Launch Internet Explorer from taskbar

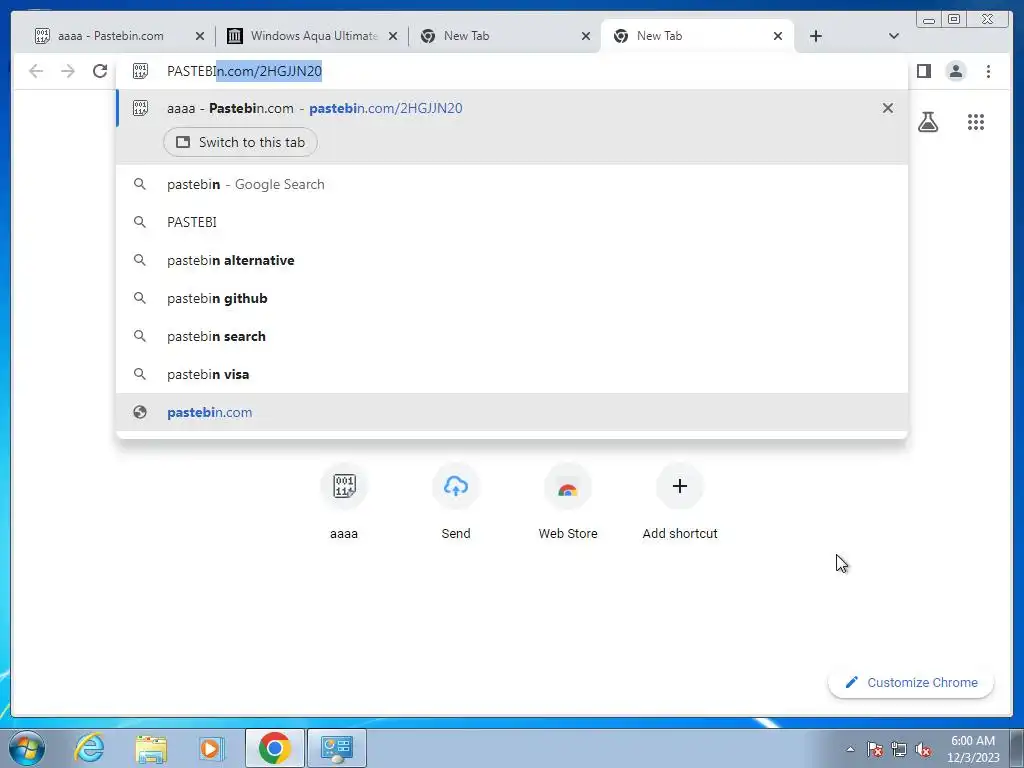point(89,748)
